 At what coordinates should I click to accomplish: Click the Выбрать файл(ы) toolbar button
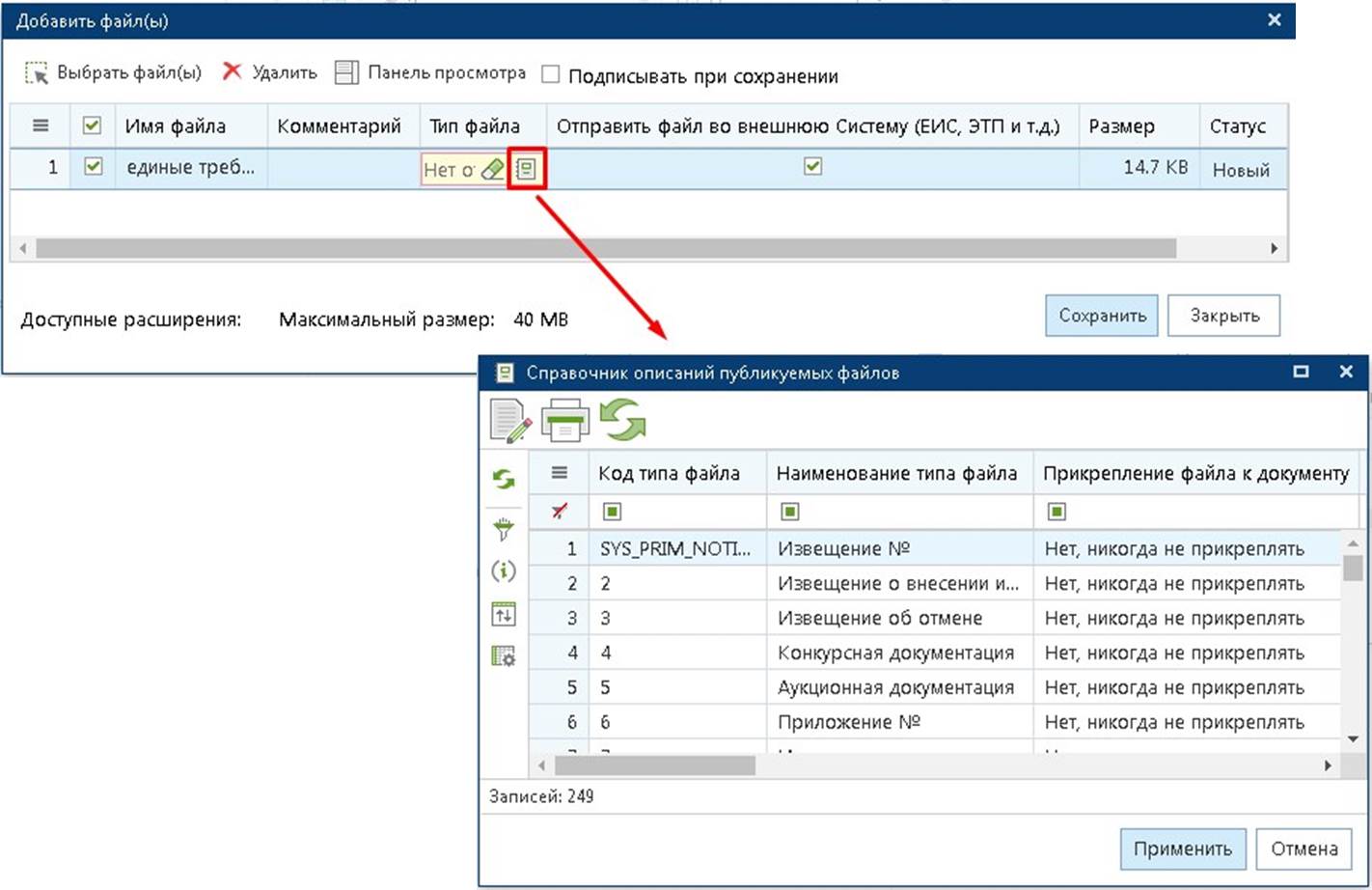[x=113, y=72]
